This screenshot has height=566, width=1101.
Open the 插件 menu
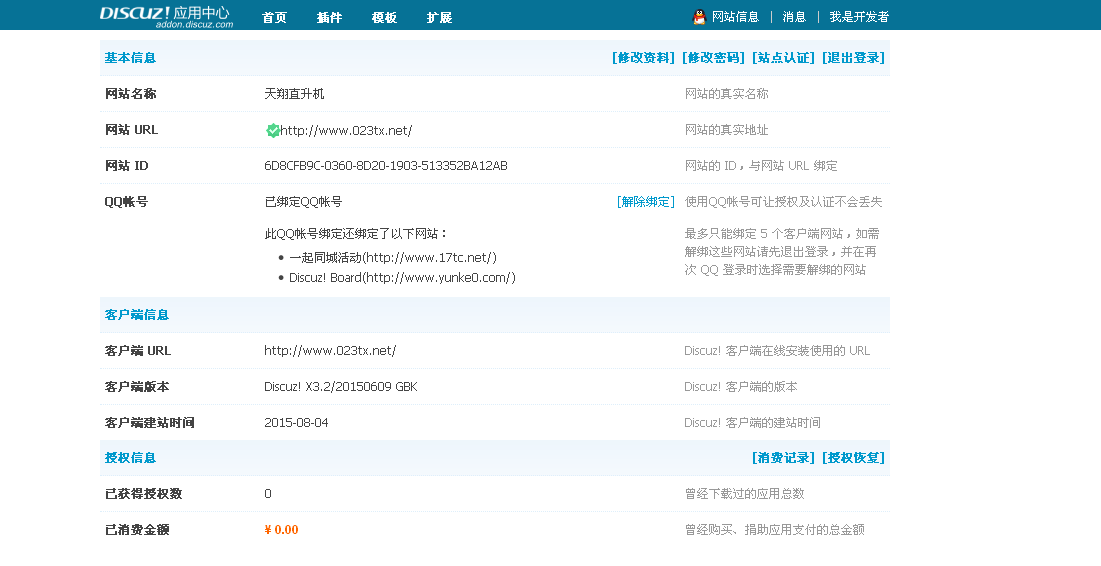point(329,18)
